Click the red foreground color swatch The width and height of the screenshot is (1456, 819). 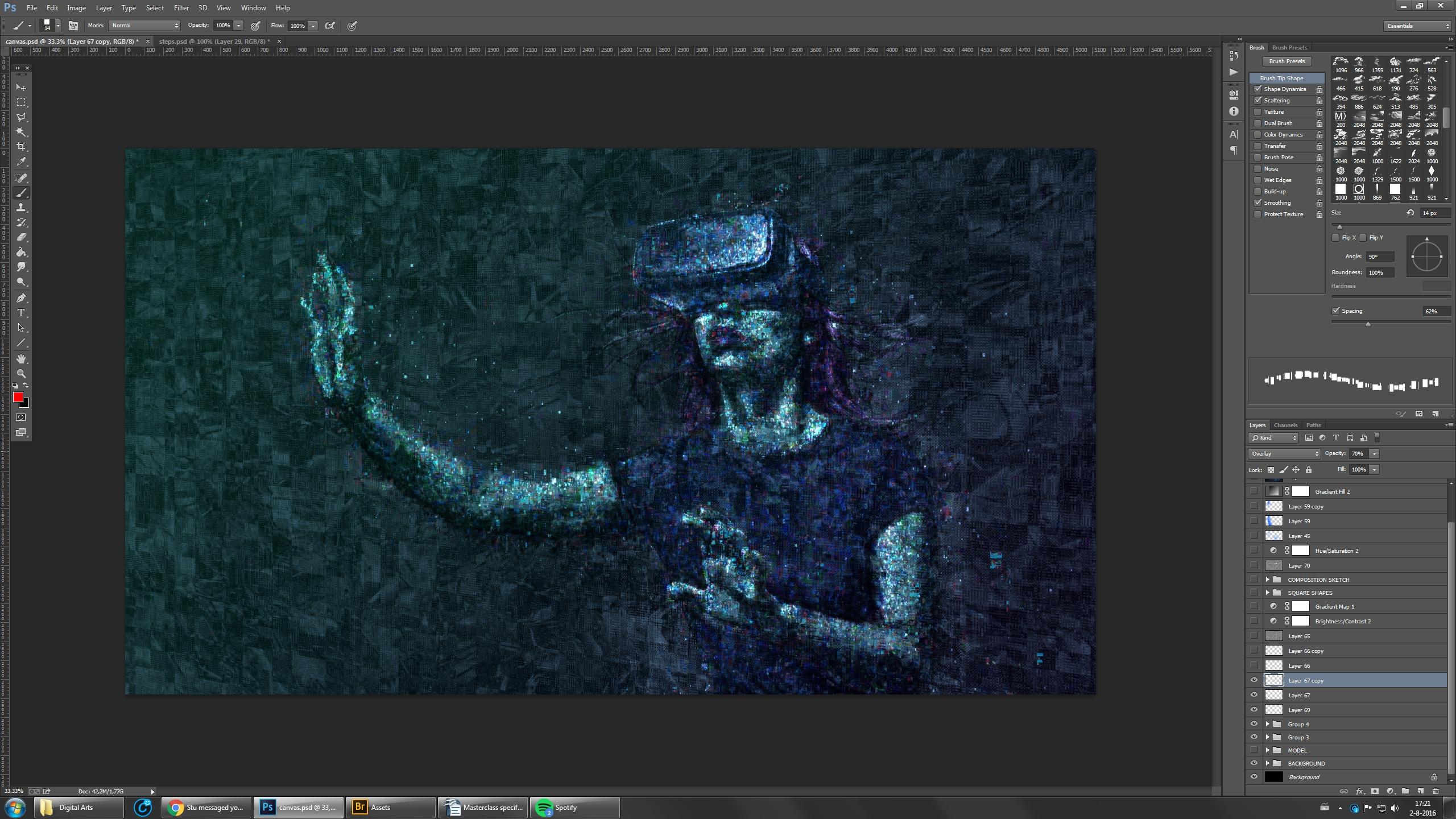[x=18, y=398]
